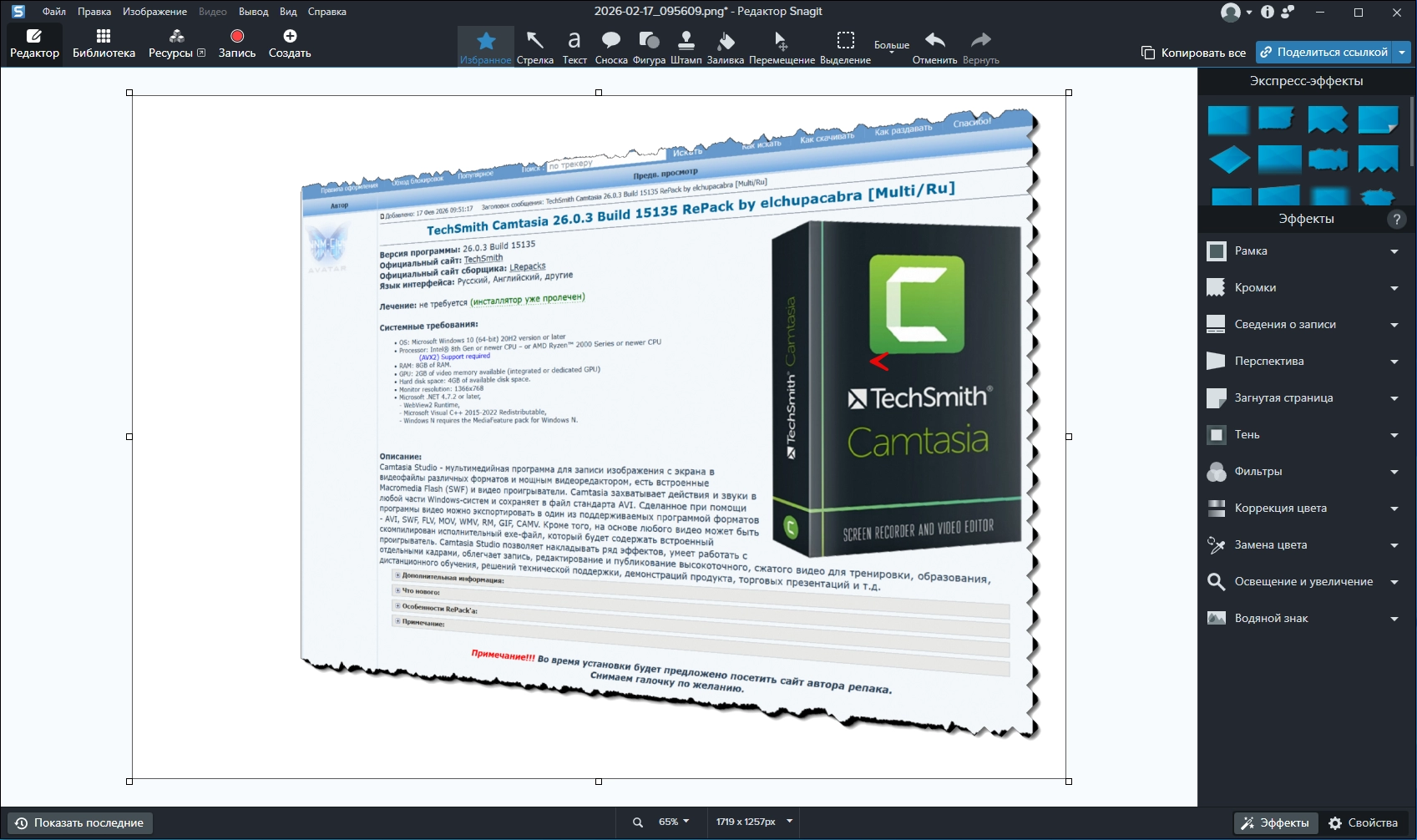
Task: Apply the Водяной знак watermark icon
Action: pyautogui.click(x=1217, y=618)
